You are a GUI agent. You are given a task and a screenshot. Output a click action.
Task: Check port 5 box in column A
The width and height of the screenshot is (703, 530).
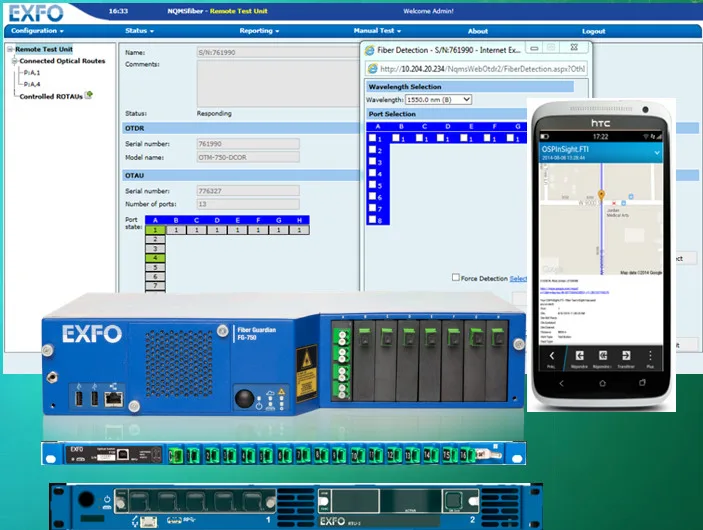tap(372, 184)
